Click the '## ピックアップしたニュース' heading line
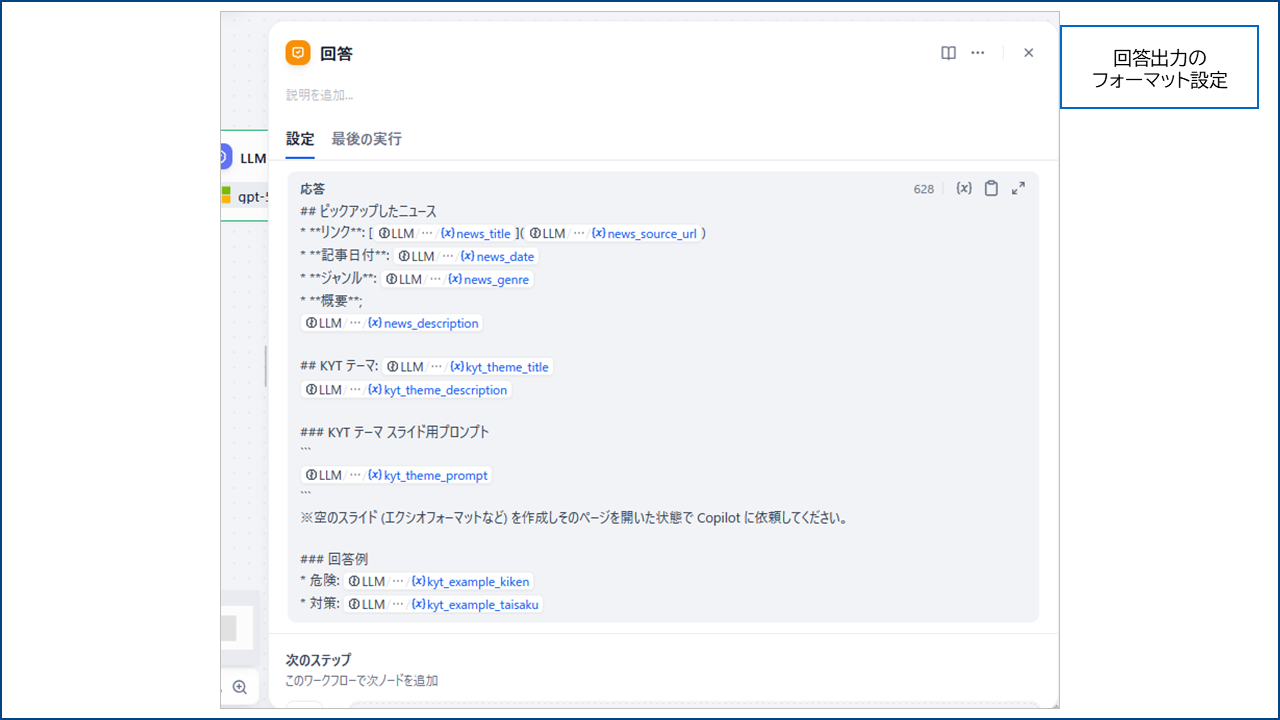Image resolution: width=1280 pixels, height=720 pixels. 368,211
